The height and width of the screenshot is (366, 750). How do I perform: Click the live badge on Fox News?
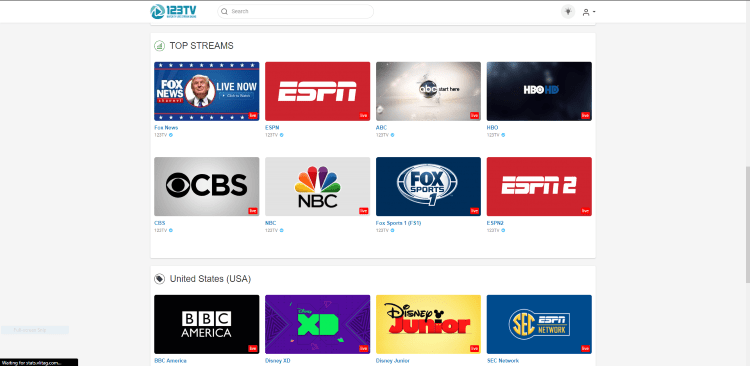coord(253,115)
